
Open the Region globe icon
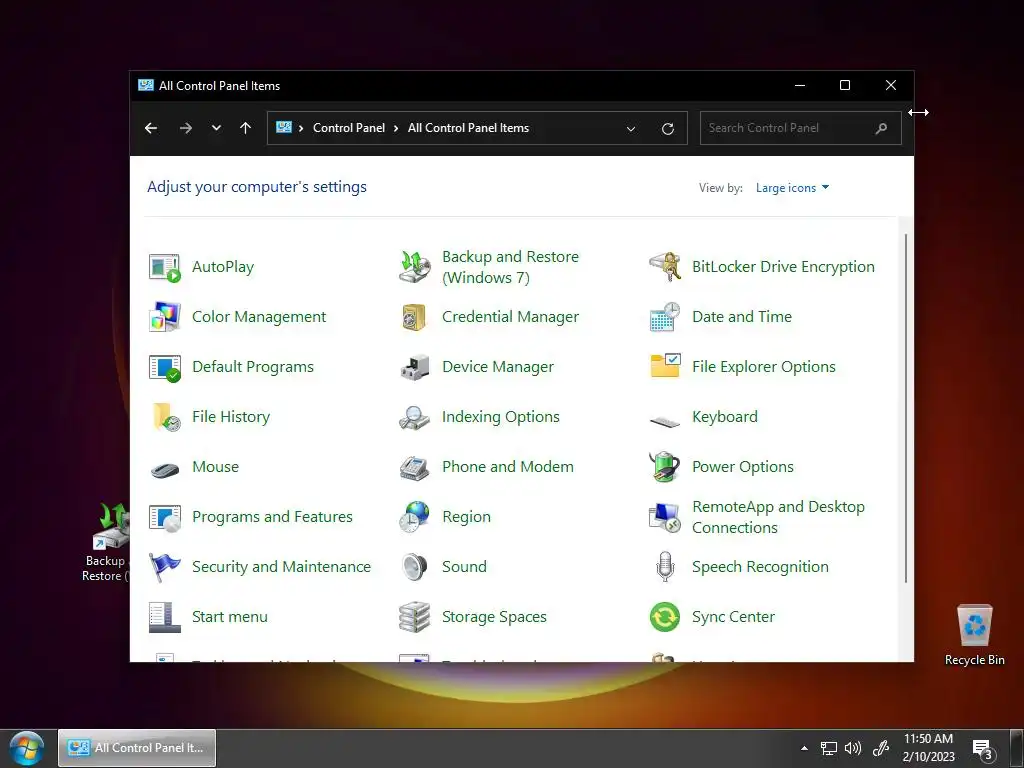[415, 517]
